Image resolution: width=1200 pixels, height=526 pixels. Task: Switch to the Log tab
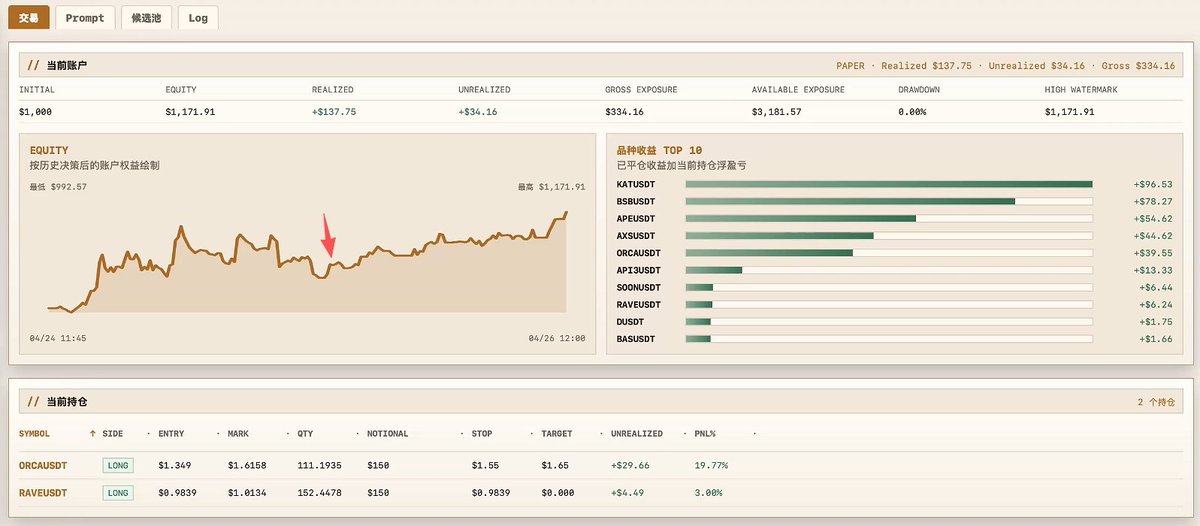(198, 17)
